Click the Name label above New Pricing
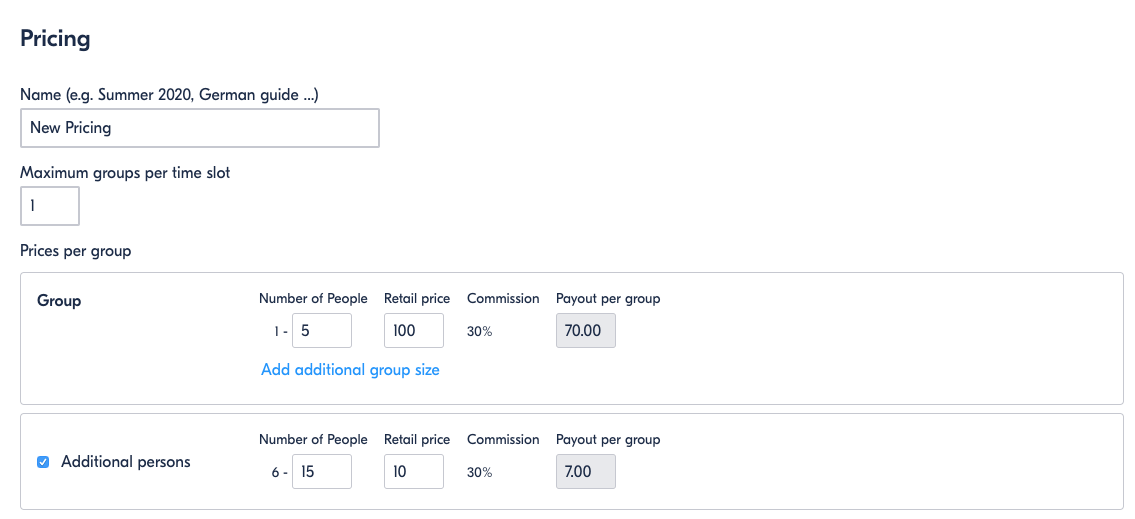This screenshot has width=1135, height=519. coord(176,94)
